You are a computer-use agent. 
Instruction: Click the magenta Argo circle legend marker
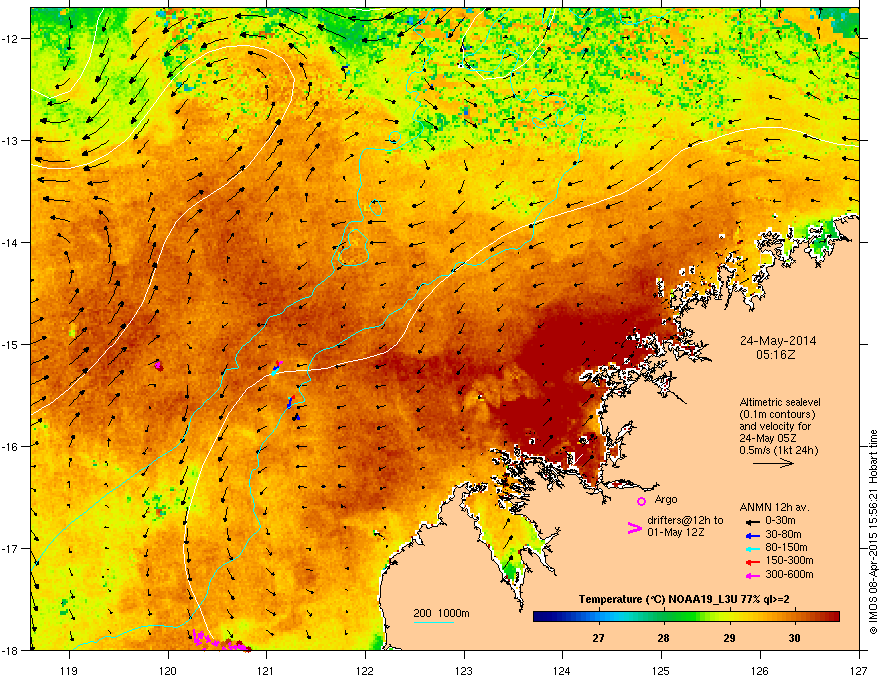(x=641, y=501)
